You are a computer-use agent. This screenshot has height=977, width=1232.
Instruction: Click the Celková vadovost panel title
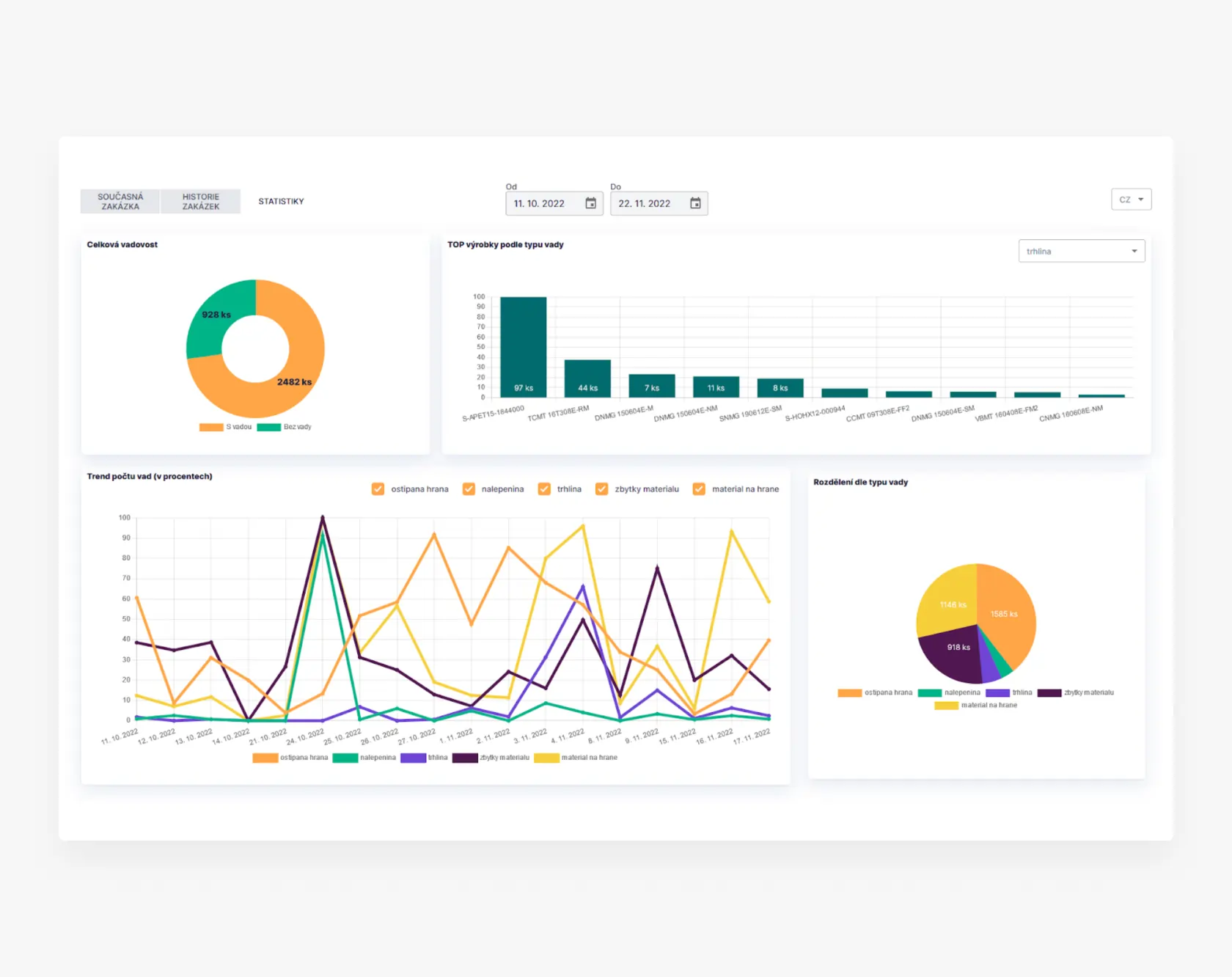(122, 245)
